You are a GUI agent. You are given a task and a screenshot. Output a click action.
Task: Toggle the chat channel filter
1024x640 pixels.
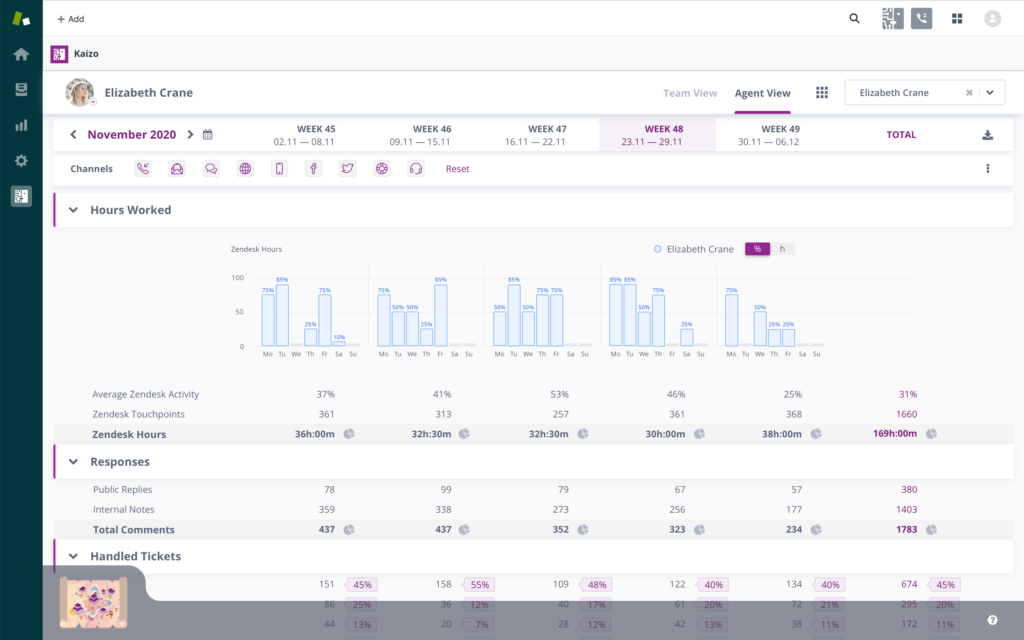[x=211, y=168]
